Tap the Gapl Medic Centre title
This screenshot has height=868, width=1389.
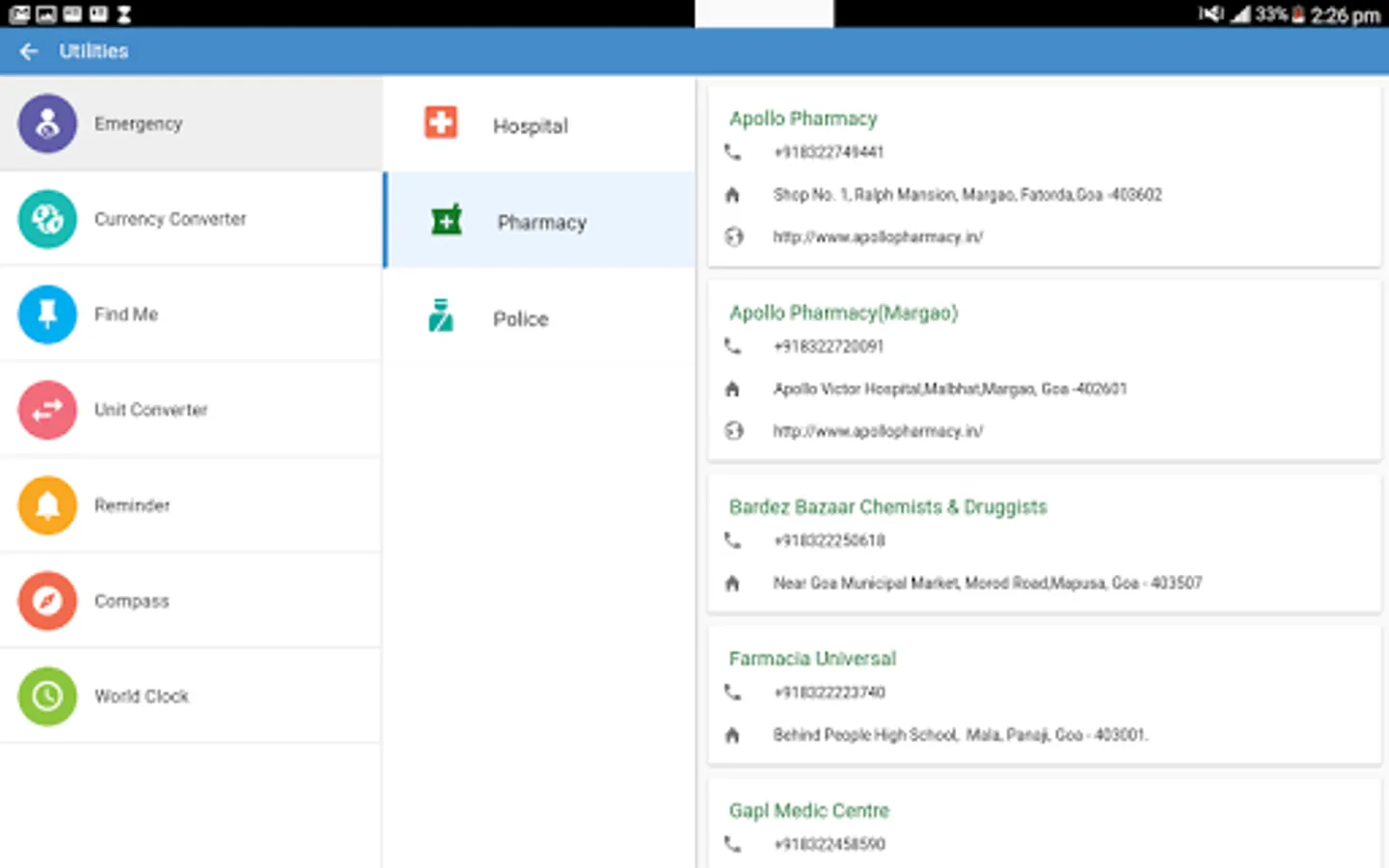tap(809, 811)
